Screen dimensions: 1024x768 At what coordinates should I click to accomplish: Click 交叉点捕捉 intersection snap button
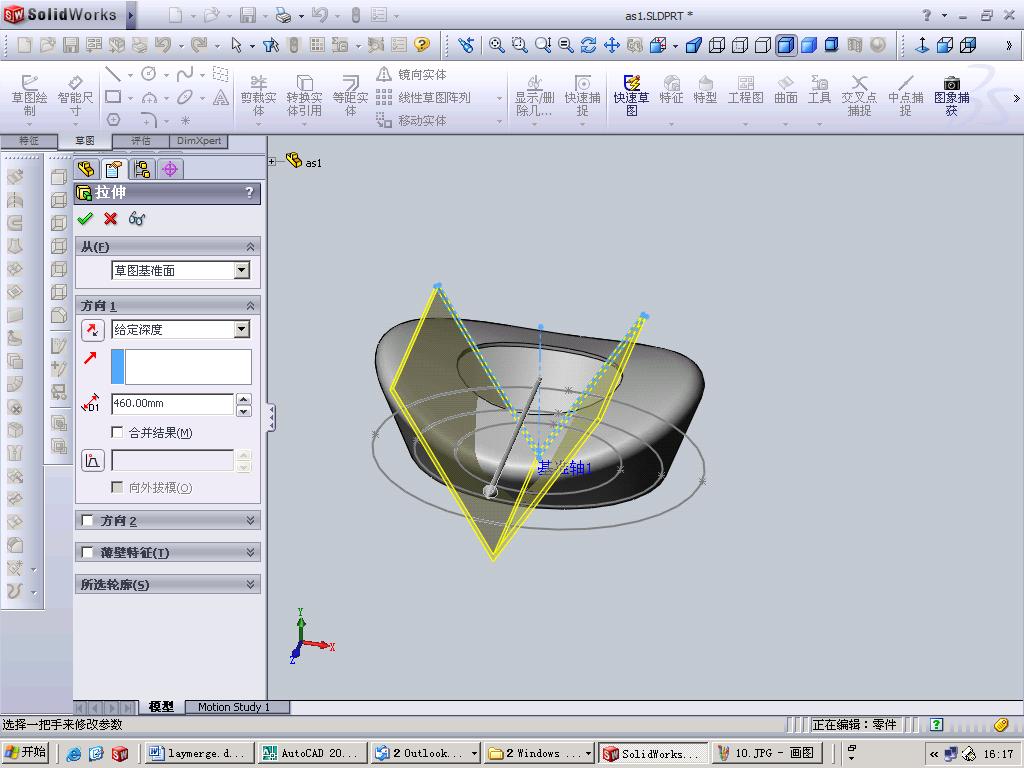859,95
